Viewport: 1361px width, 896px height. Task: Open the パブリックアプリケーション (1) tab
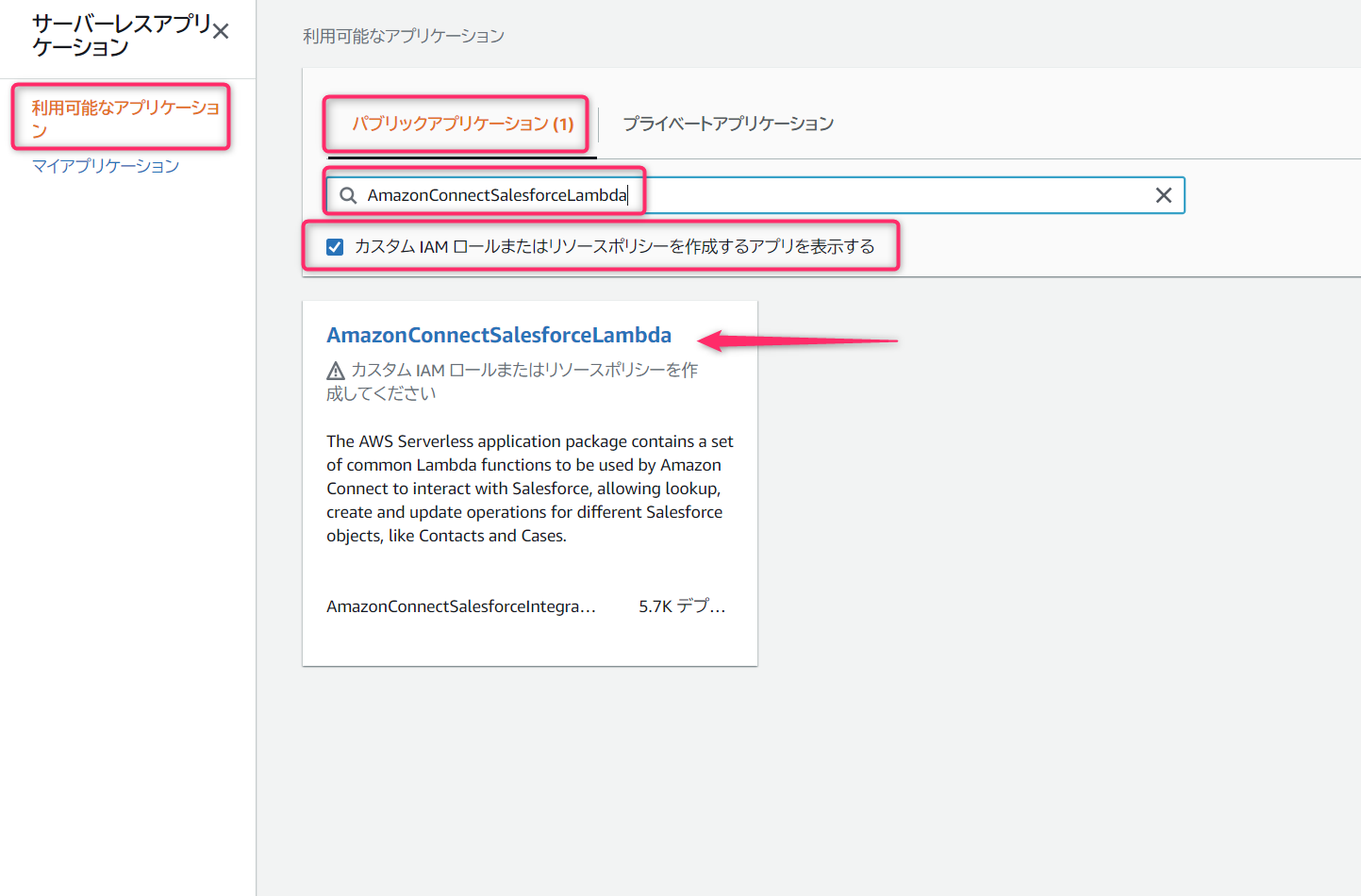coord(462,124)
